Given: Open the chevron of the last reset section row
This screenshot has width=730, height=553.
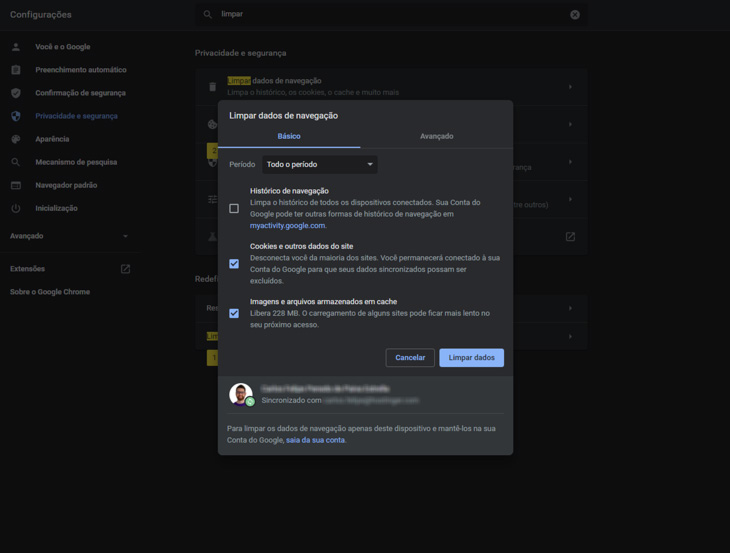Looking at the screenshot, I should pyautogui.click(x=570, y=336).
